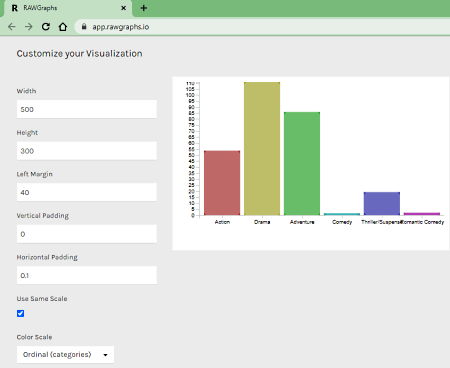Viewport: 450px width, 368px height.
Task: Open the Color Scale Ordinal dropdown
Action: [65, 354]
